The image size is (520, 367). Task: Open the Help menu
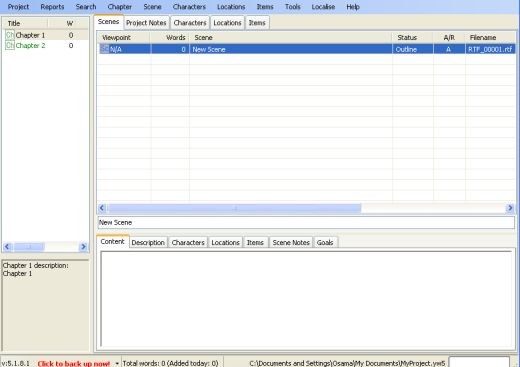click(x=353, y=7)
